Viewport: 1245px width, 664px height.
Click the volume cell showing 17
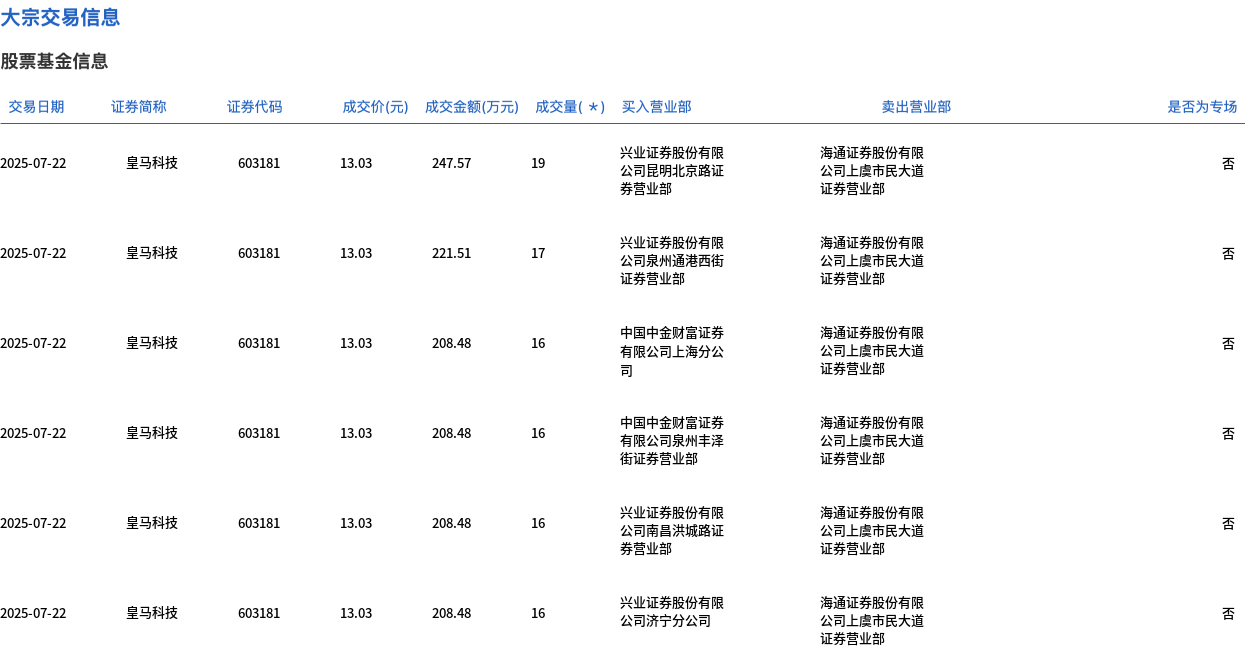pos(538,253)
